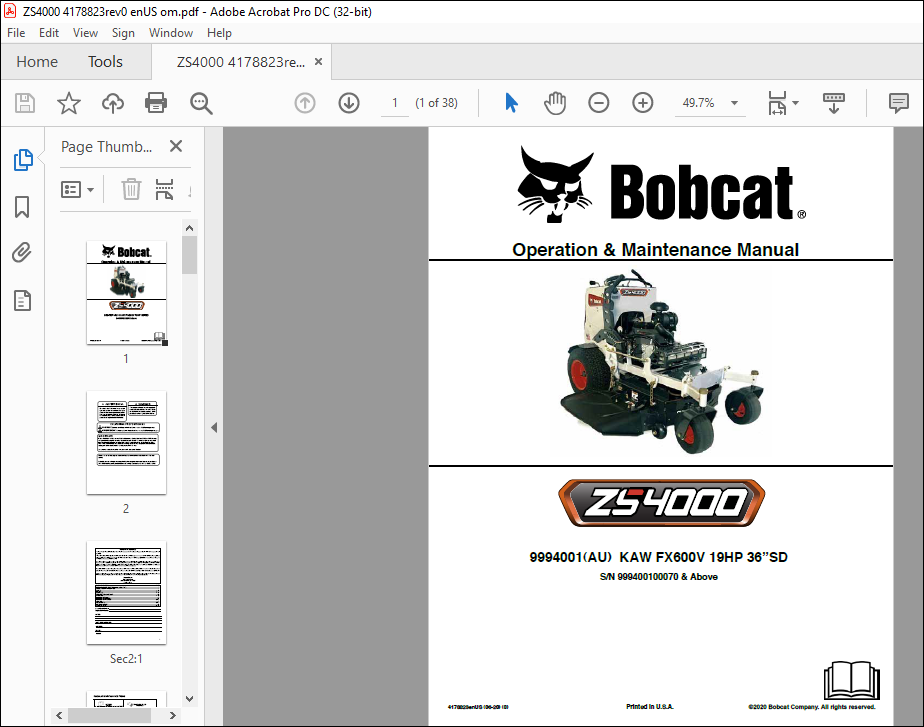Click the thumbnail horizontal scrollbar handle

(110, 715)
